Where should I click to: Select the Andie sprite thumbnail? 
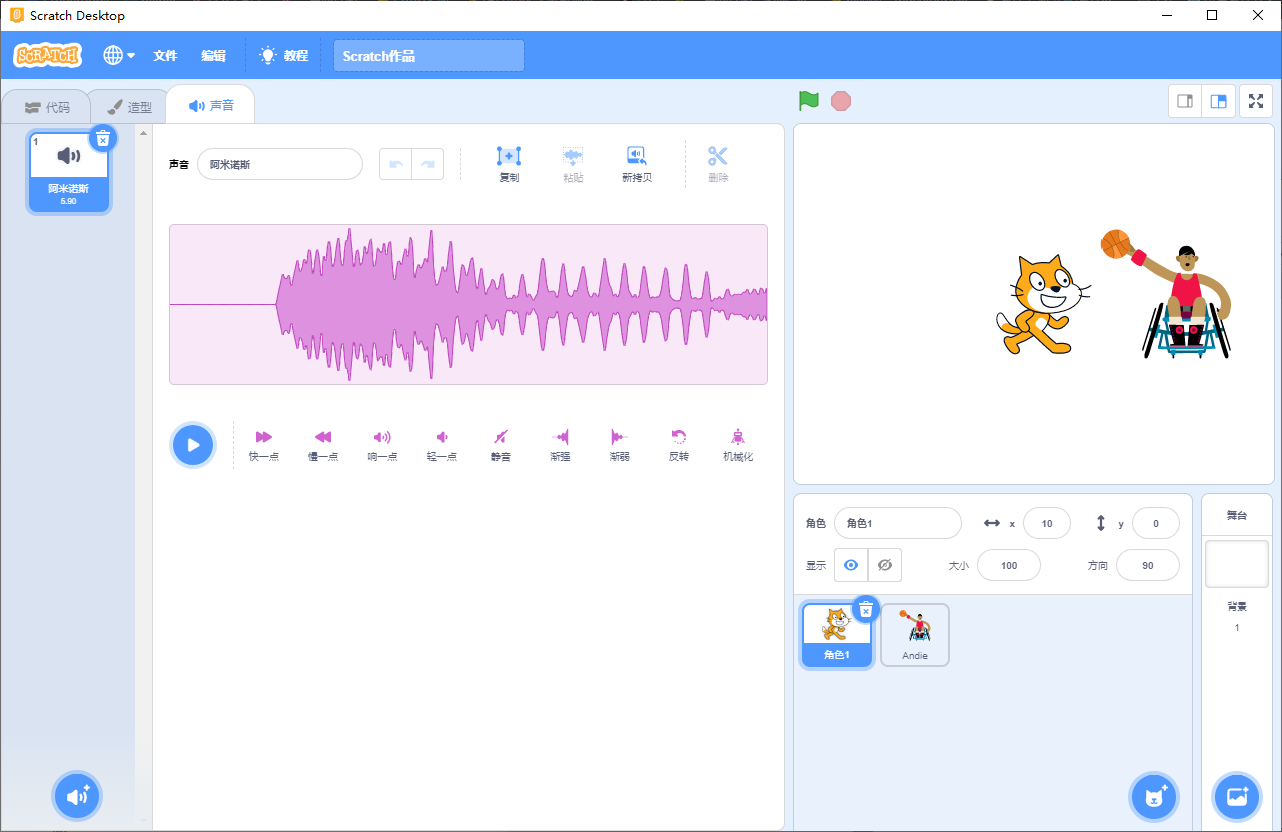click(915, 635)
